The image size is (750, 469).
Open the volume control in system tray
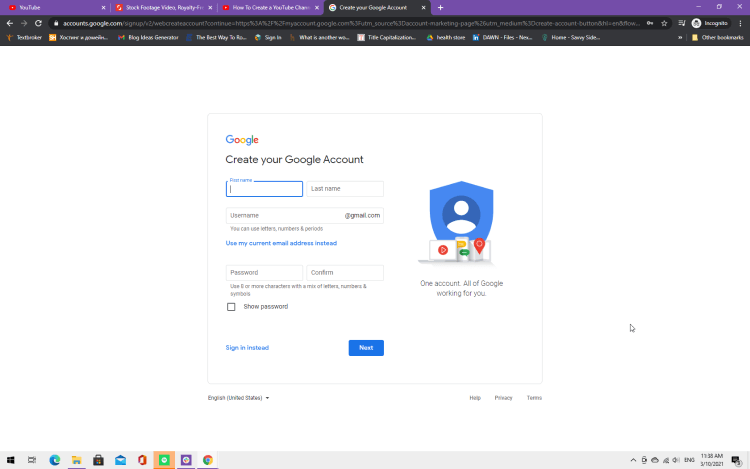tap(676, 460)
